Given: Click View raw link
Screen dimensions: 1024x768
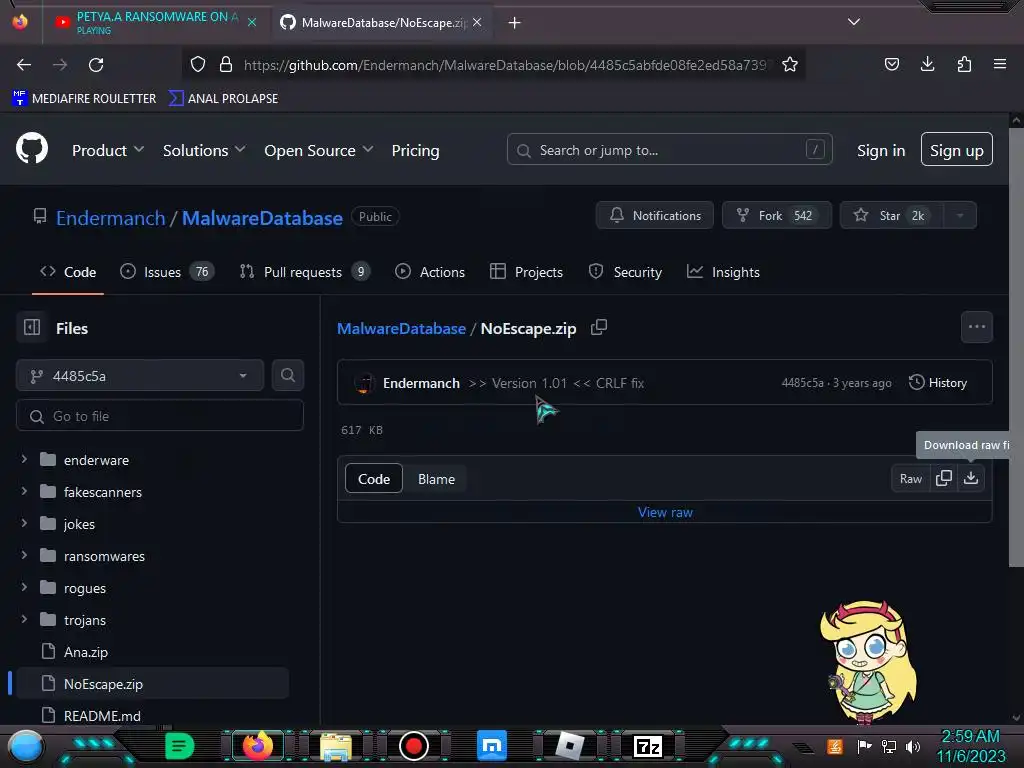Looking at the screenshot, I should point(665,512).
